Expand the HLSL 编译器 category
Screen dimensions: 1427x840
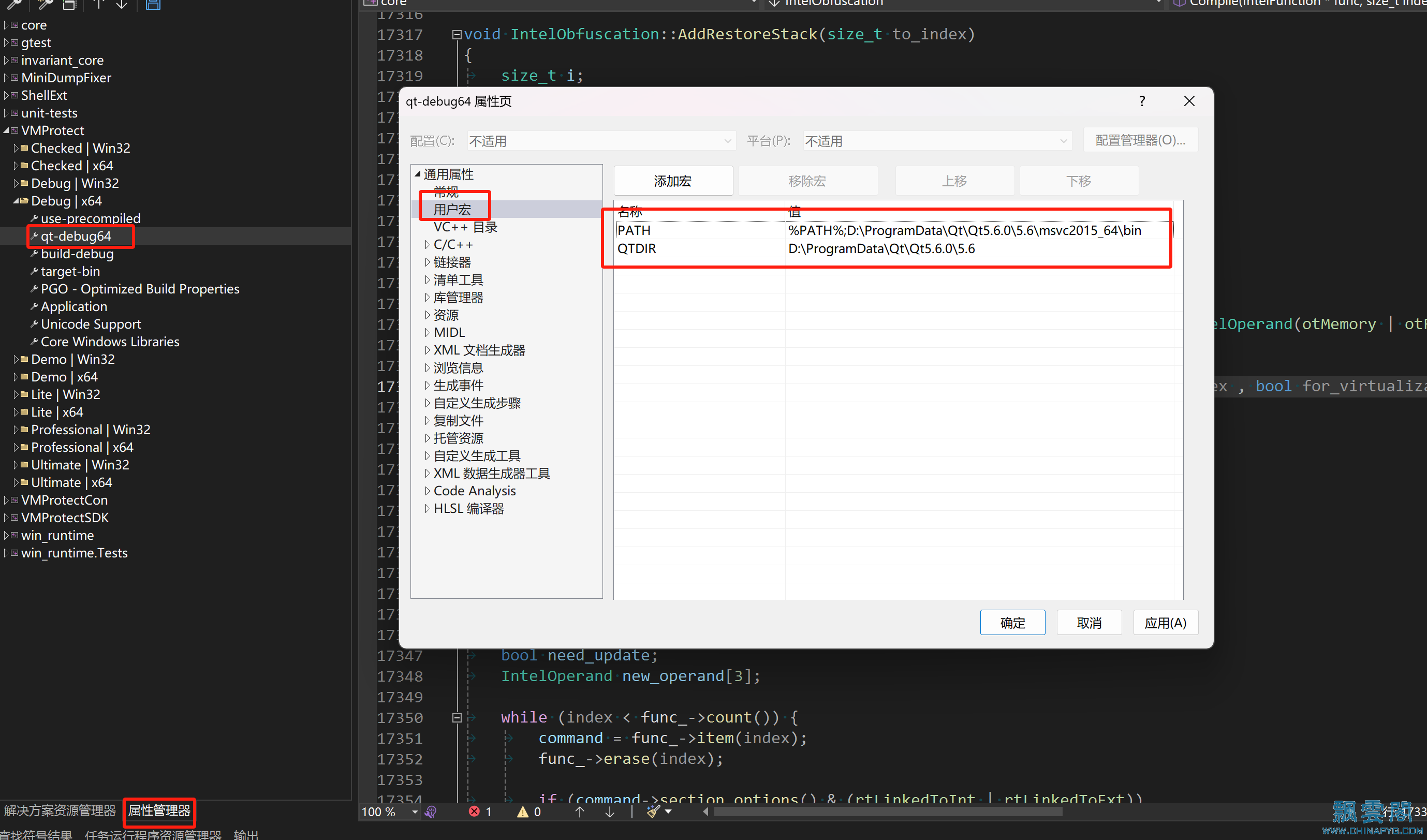(x=428, y=509)
